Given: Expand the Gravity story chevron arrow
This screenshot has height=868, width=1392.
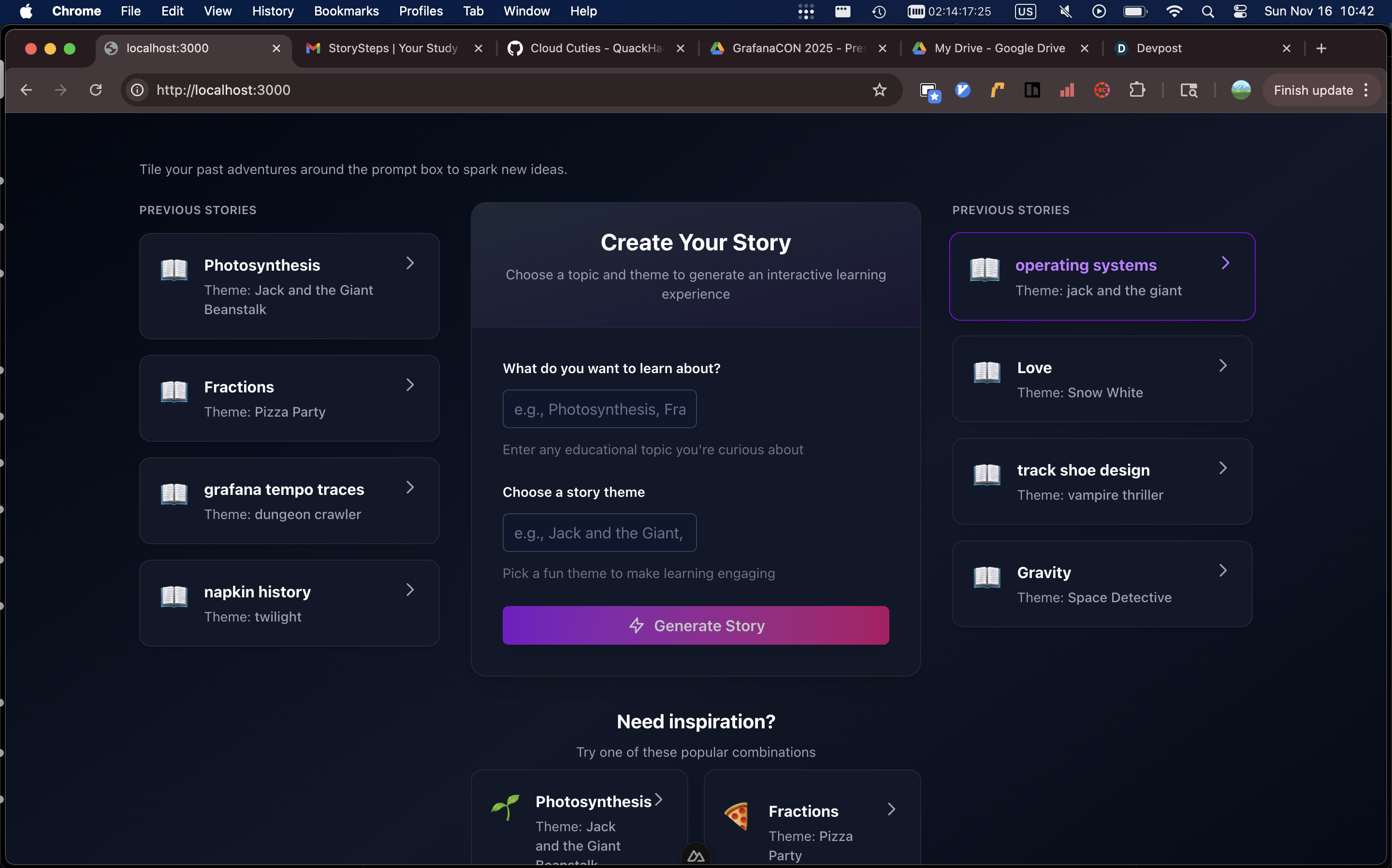Looking at the screenshot, I should click(x=1223, y=571).
